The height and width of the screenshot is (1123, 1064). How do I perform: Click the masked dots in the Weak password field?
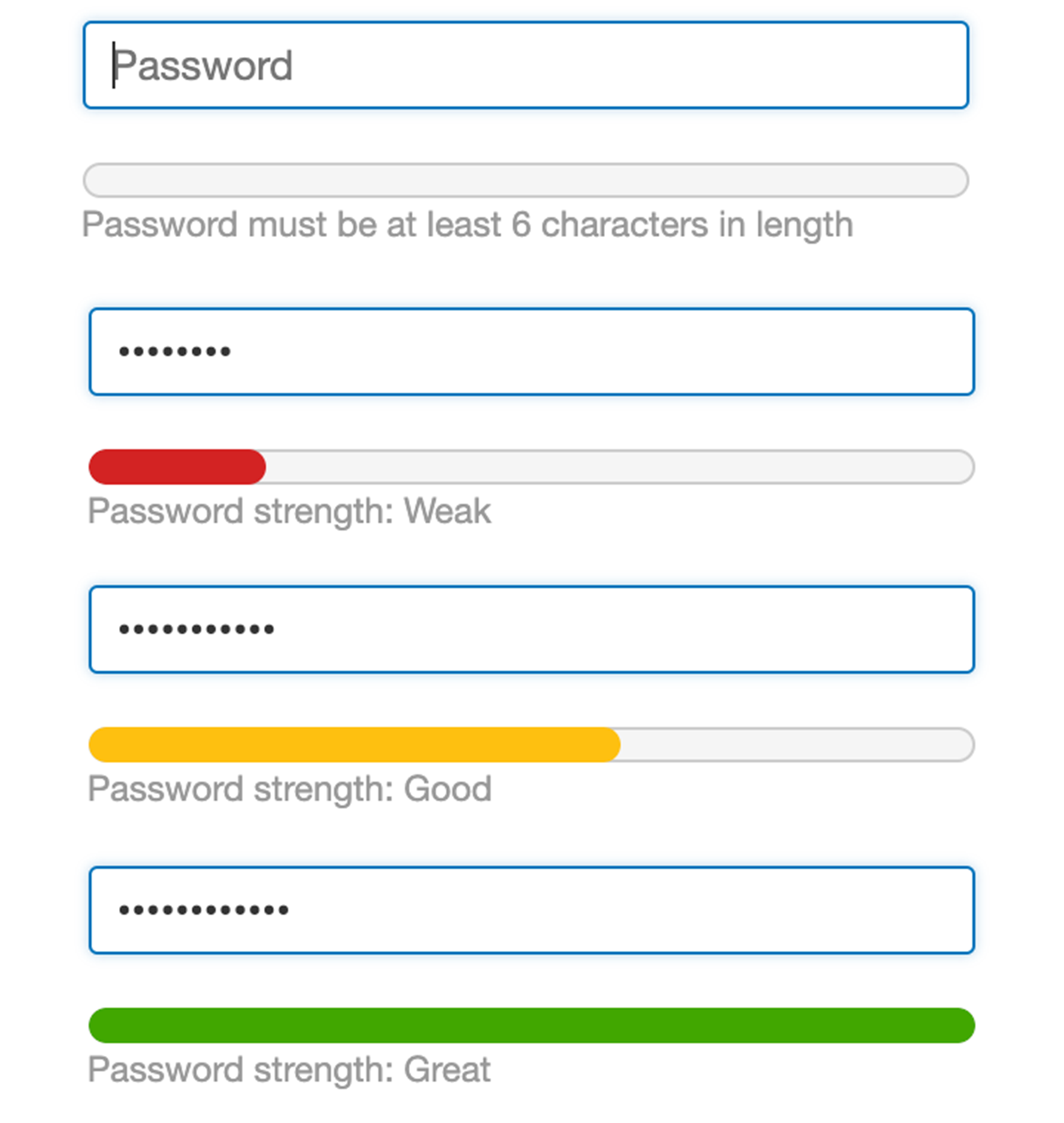click(x=175, y=352)
